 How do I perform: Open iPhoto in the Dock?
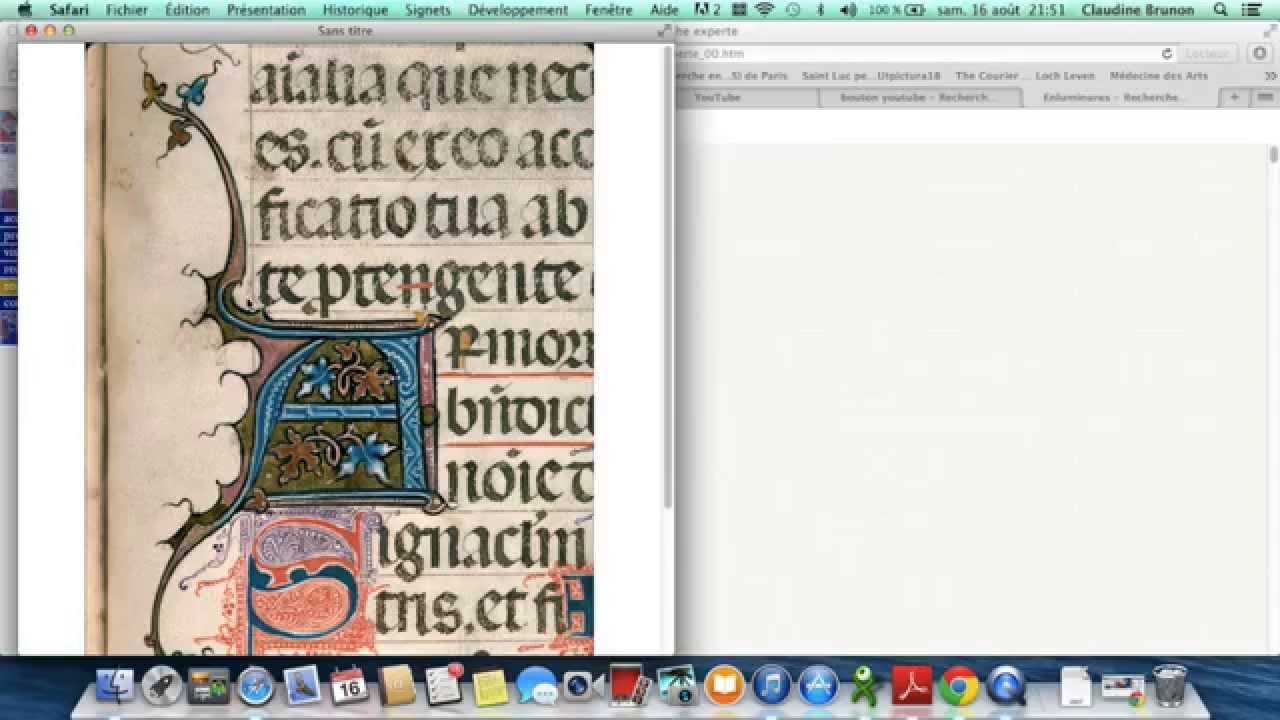pyautogui.click(x=677, y=686)
